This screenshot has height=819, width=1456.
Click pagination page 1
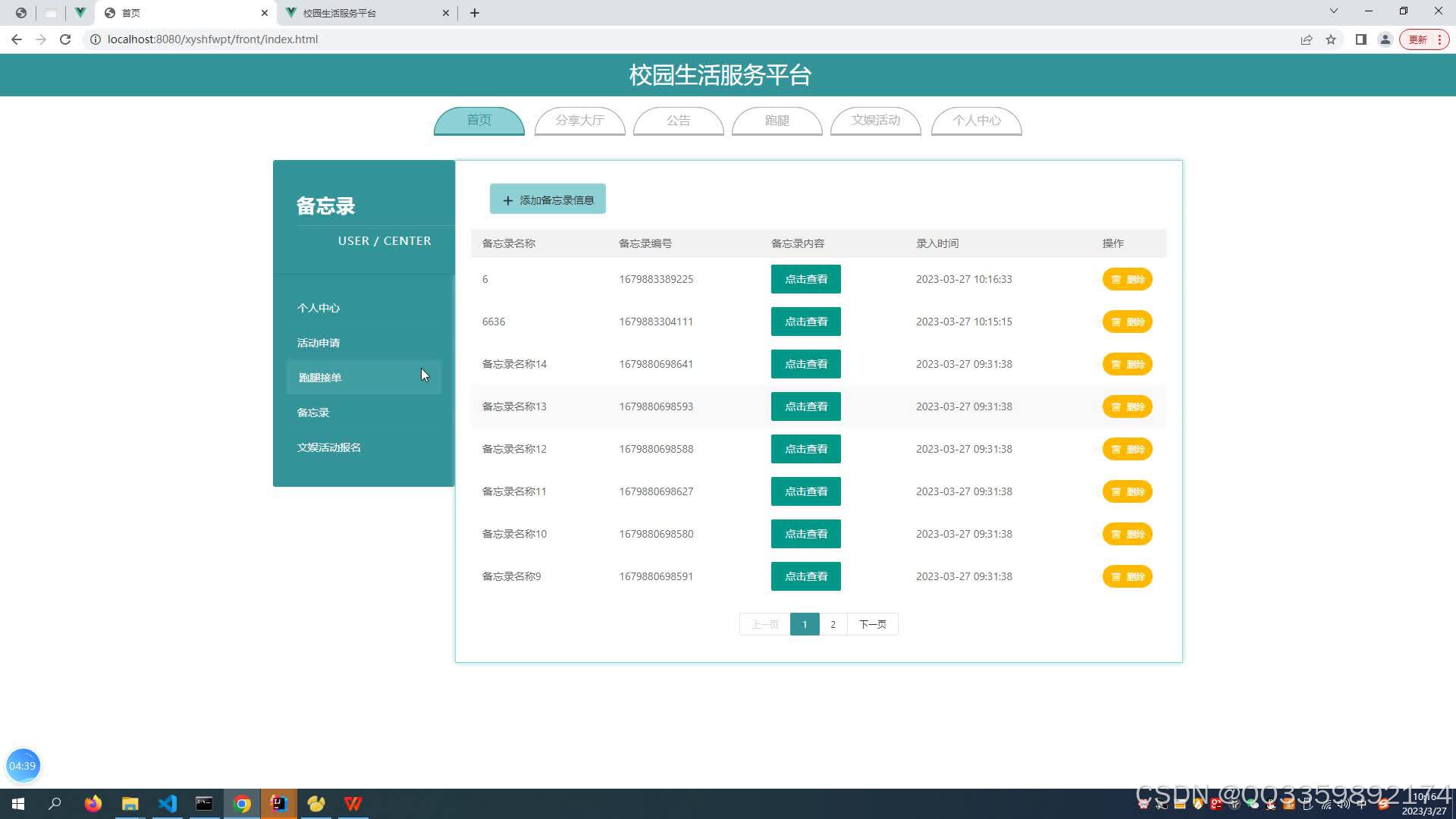(805, 624)
